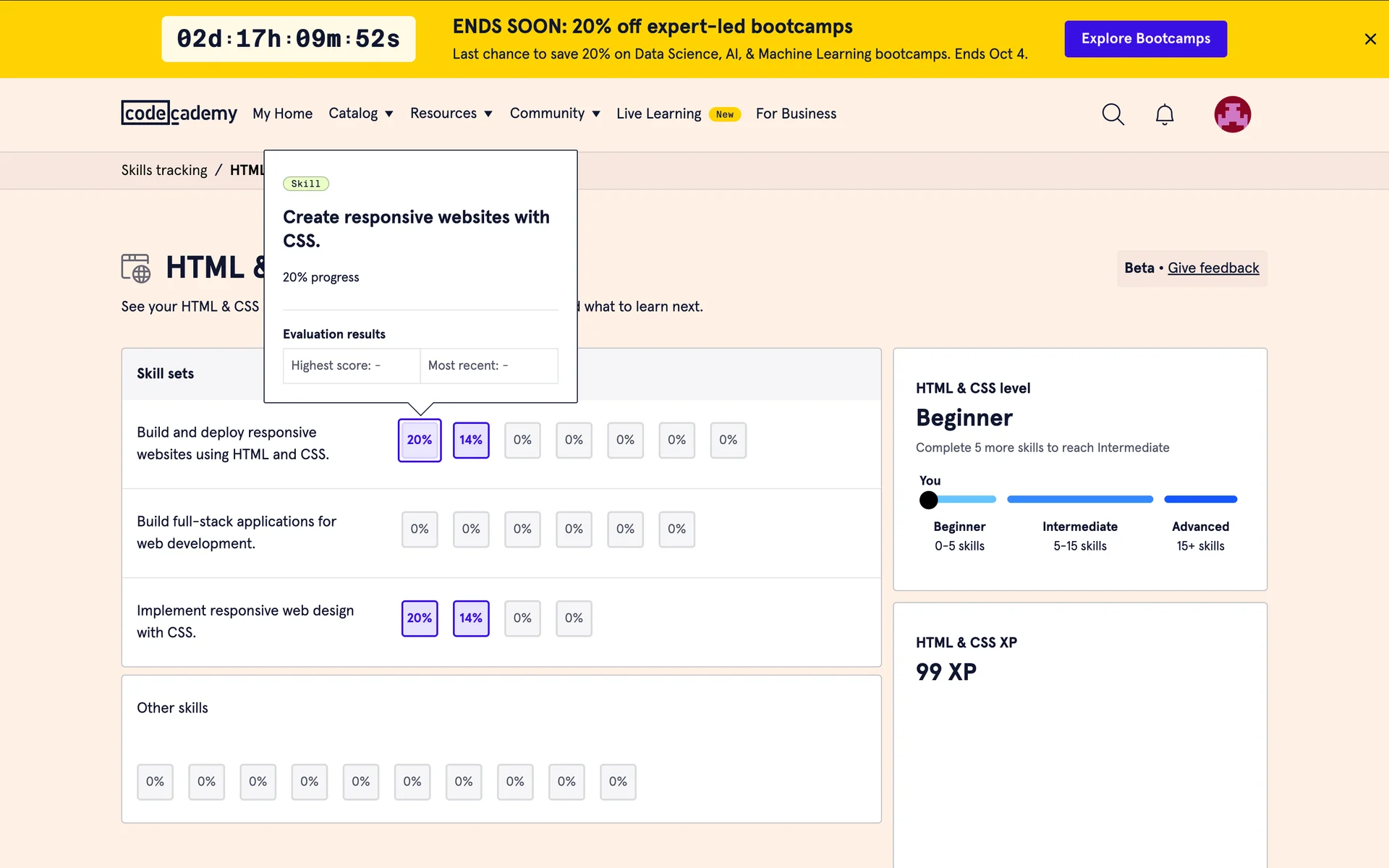
Task: Go to My Home
Action: [282, 114]
